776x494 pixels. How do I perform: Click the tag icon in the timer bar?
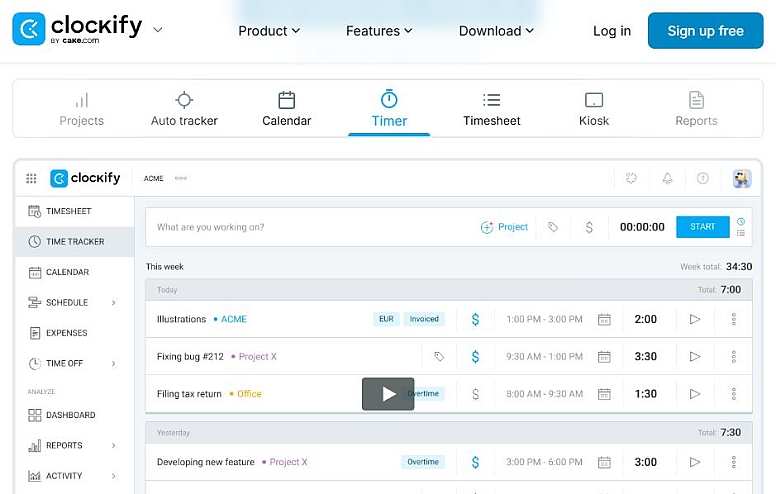click(553, 227)
